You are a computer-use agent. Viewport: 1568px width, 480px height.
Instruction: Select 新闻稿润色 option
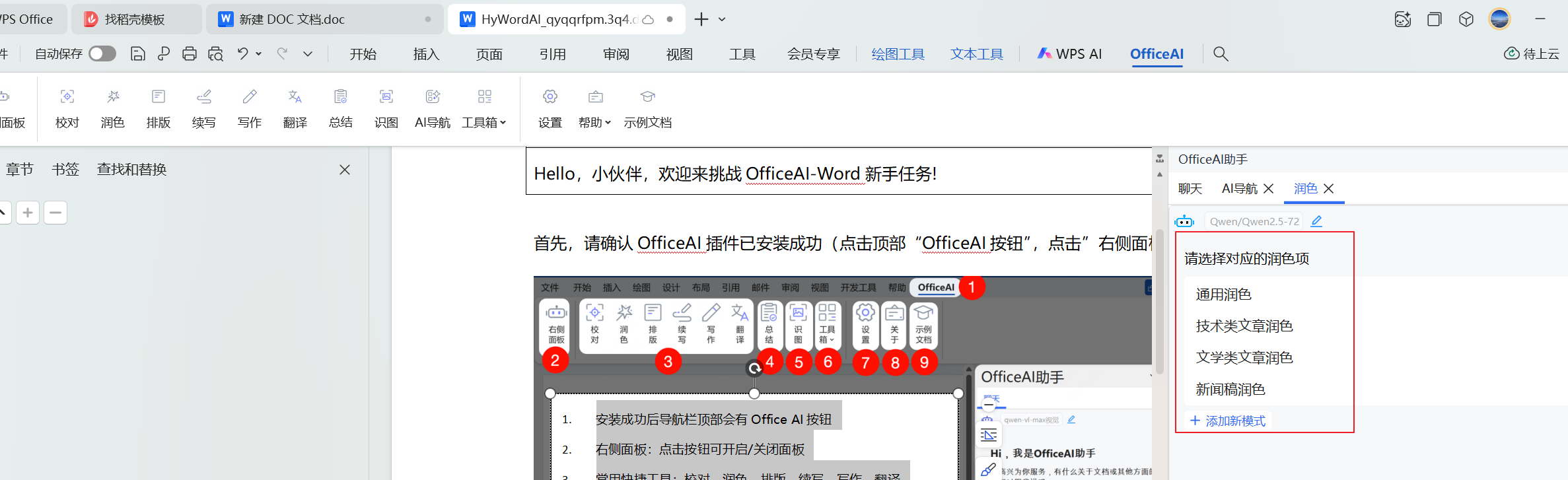(x=1230, y=390)
